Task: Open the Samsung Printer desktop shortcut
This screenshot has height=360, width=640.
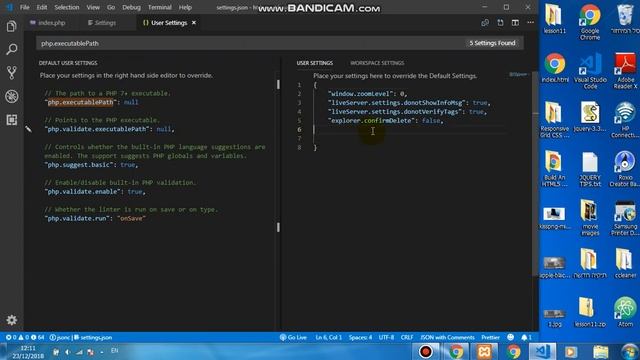Action: tap(625, 218)
